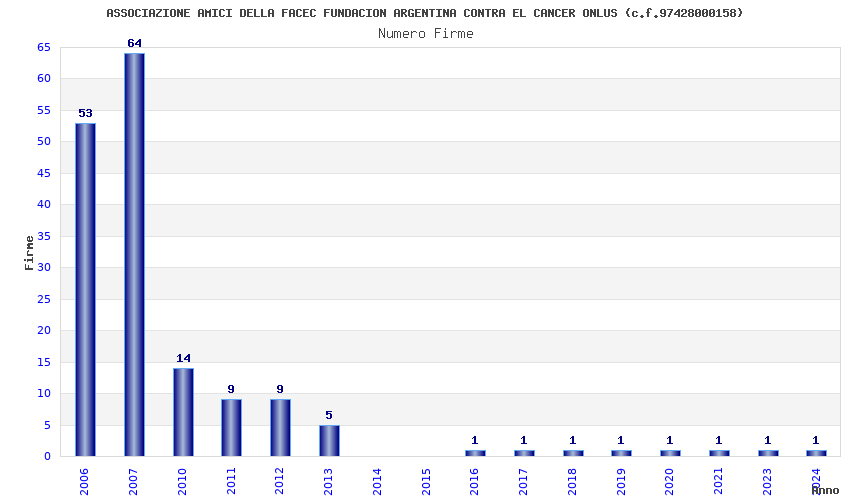Click the y-axis tick label 20
850x500 pixels.
(x=44, y=330)
